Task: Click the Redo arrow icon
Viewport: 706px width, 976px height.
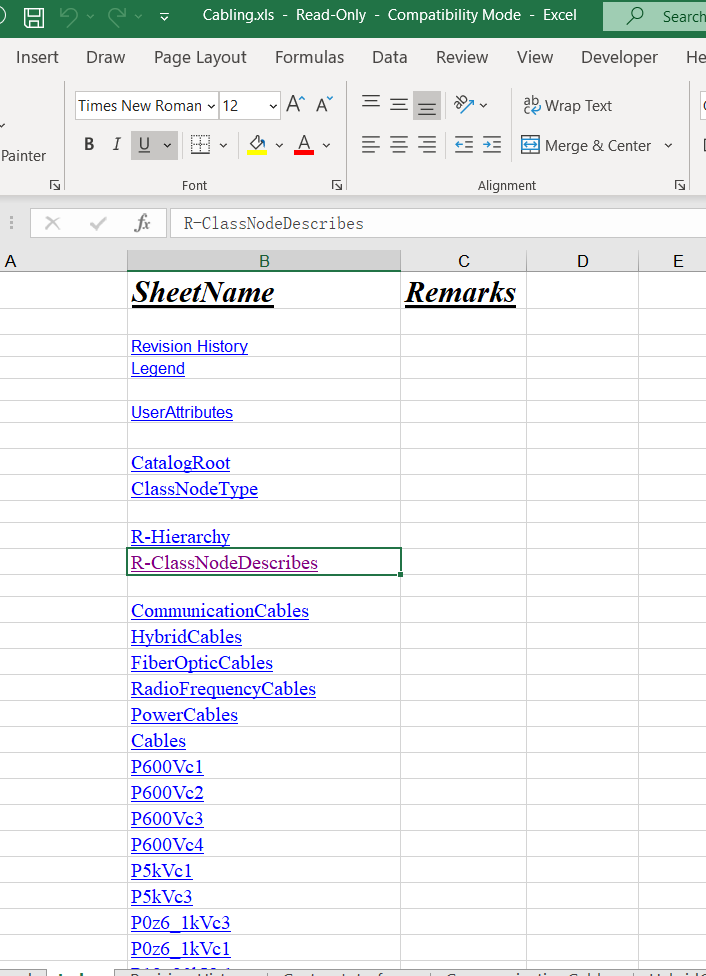Action: click(x=117, y=17)
